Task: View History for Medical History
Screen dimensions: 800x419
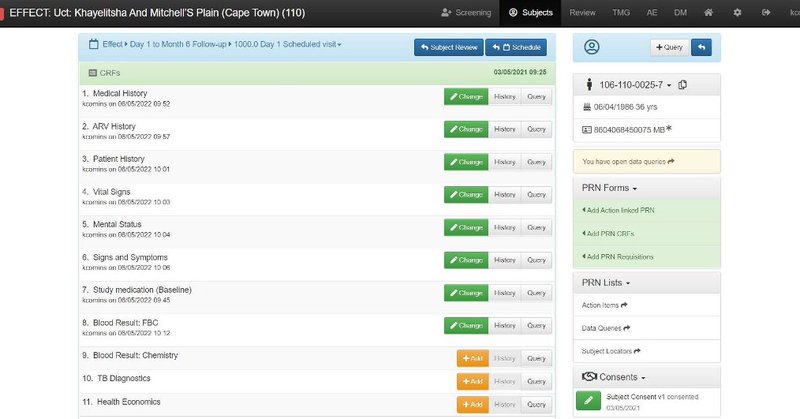Action: coord(505,96)
